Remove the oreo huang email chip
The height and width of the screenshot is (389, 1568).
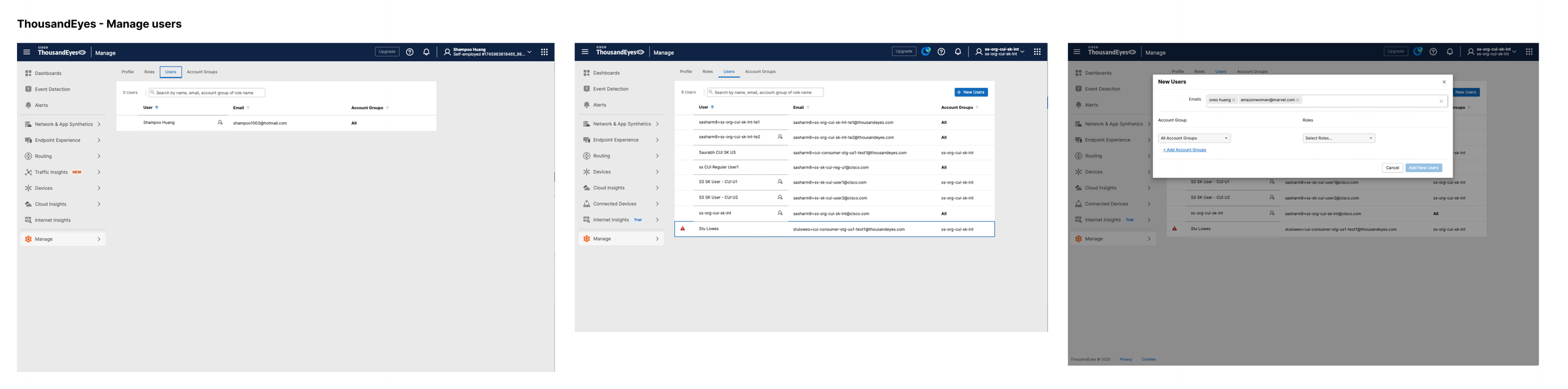pos(1233,100)
